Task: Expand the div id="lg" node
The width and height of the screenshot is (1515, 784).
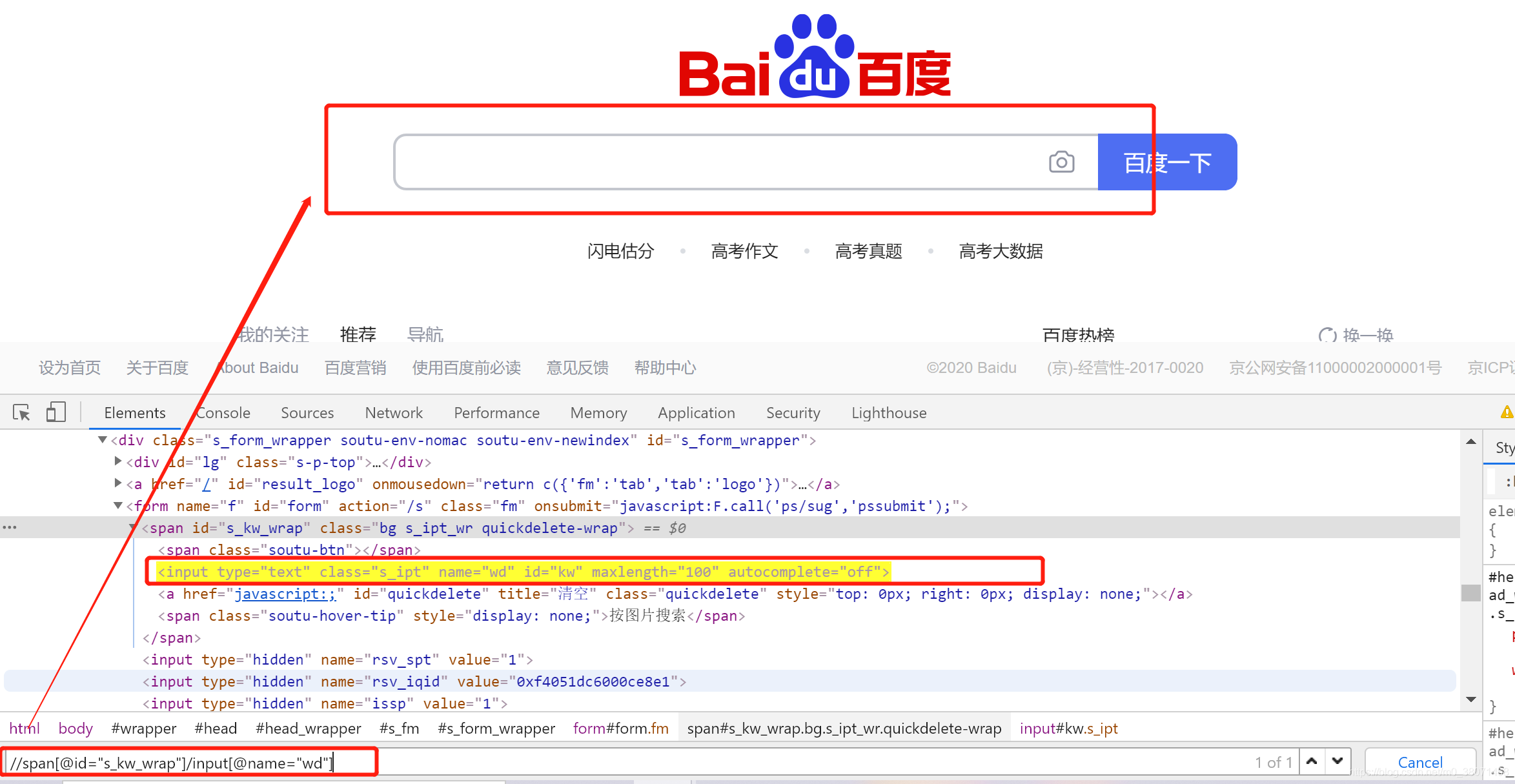Action: coord(117,461)
